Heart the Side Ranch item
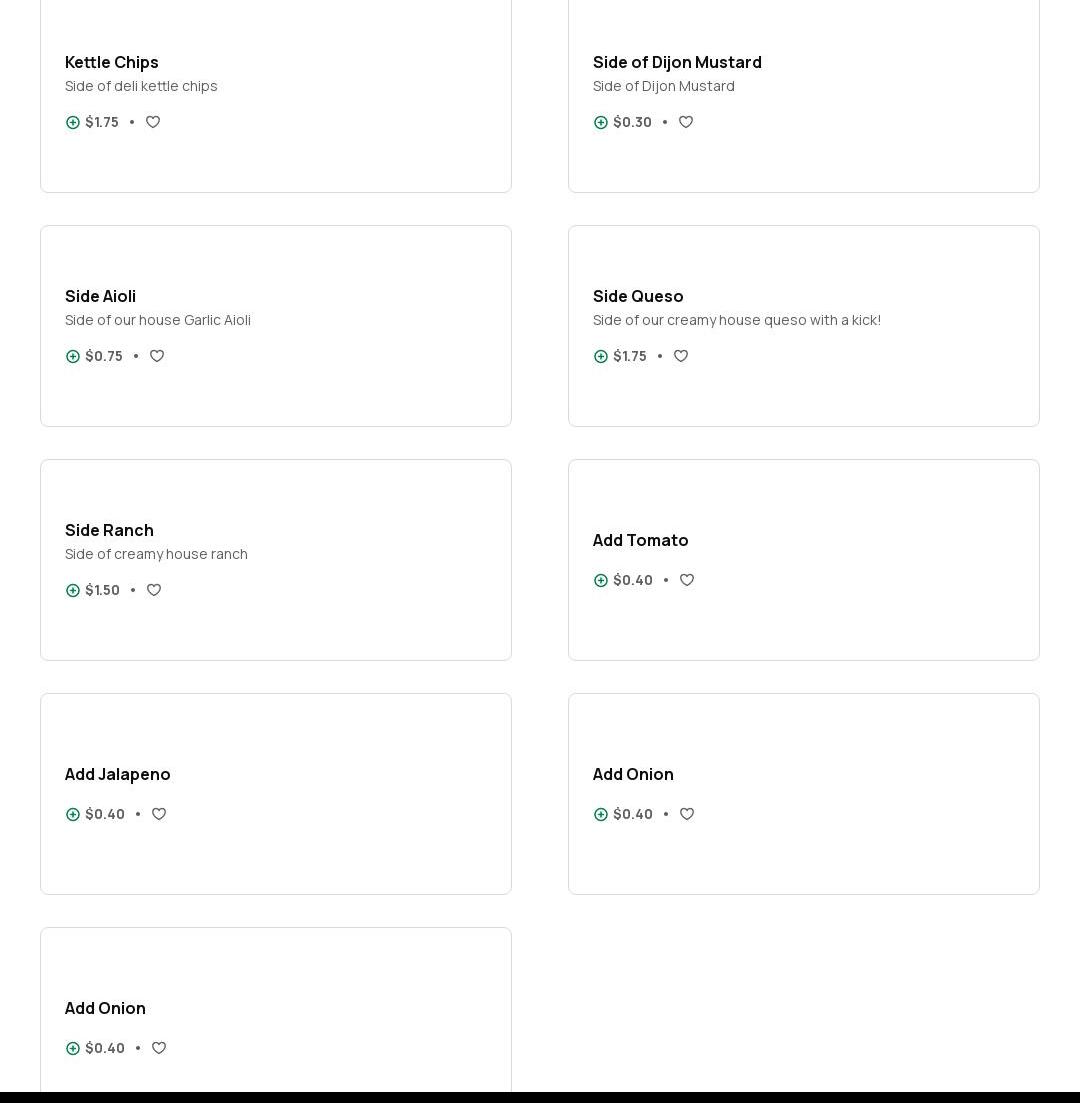This screenshot has height=1103, width=1080. (154, 590)
